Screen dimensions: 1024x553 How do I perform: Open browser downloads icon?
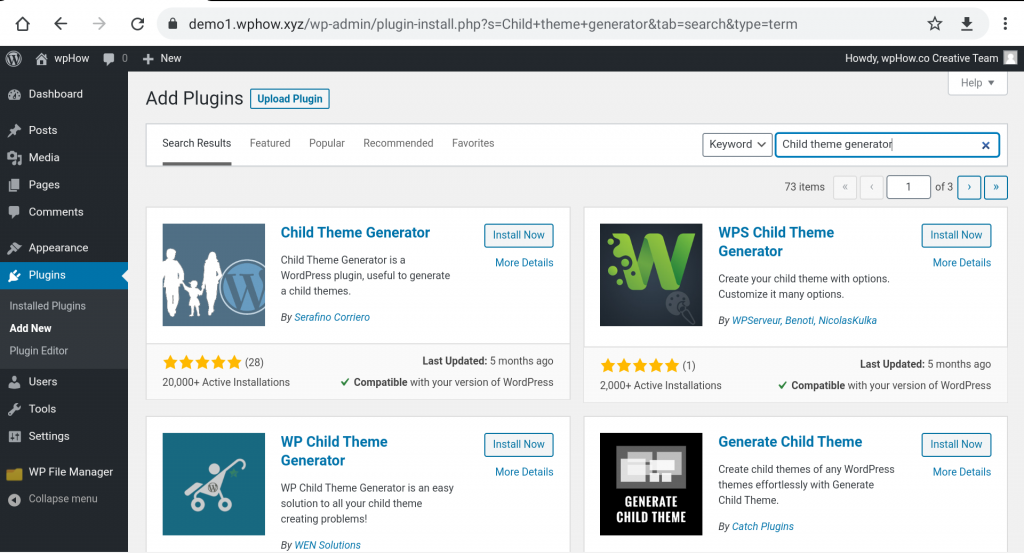click(x=967, y=24)
